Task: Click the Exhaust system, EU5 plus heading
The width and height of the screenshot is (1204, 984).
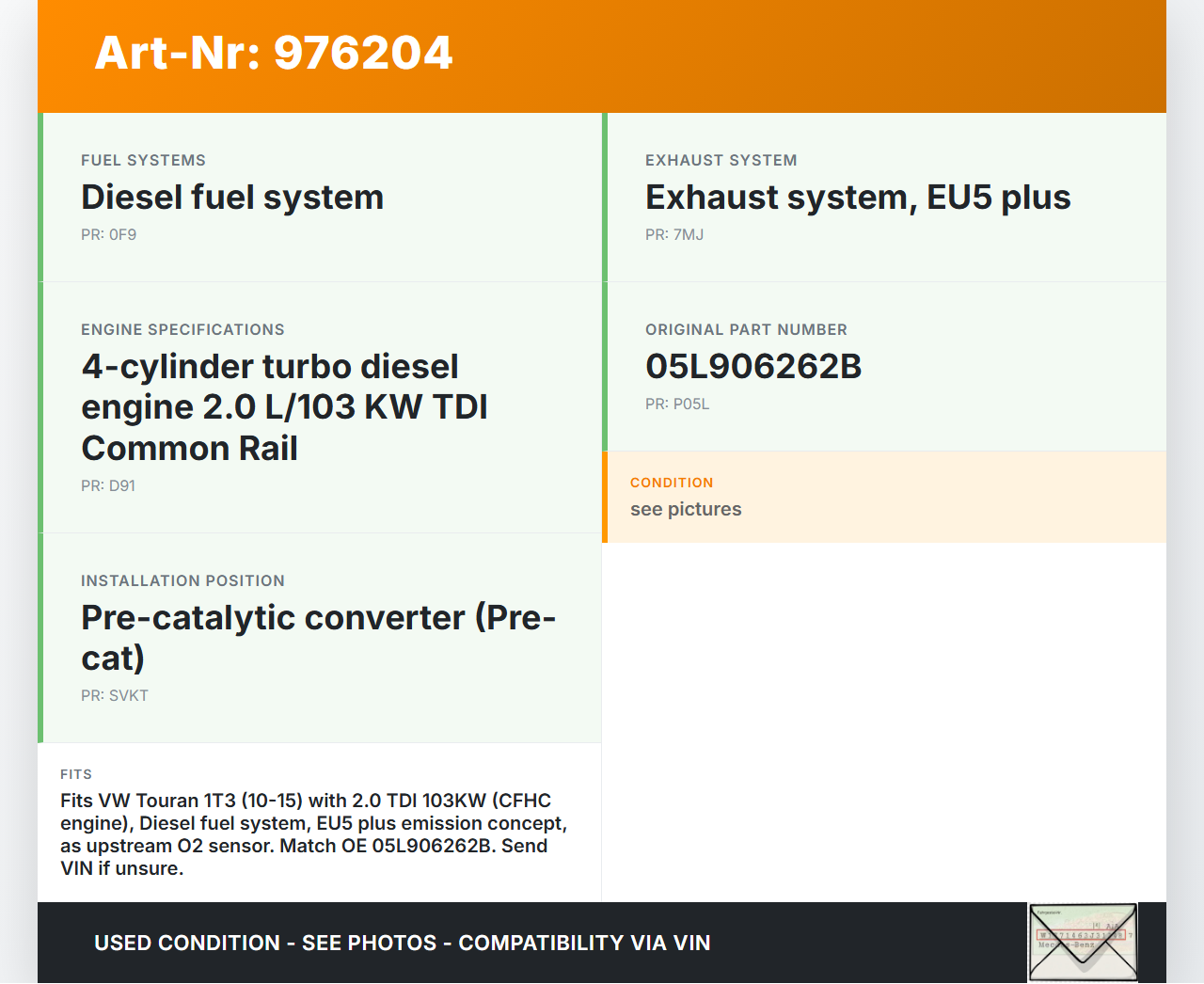Action: coord(858,198)
